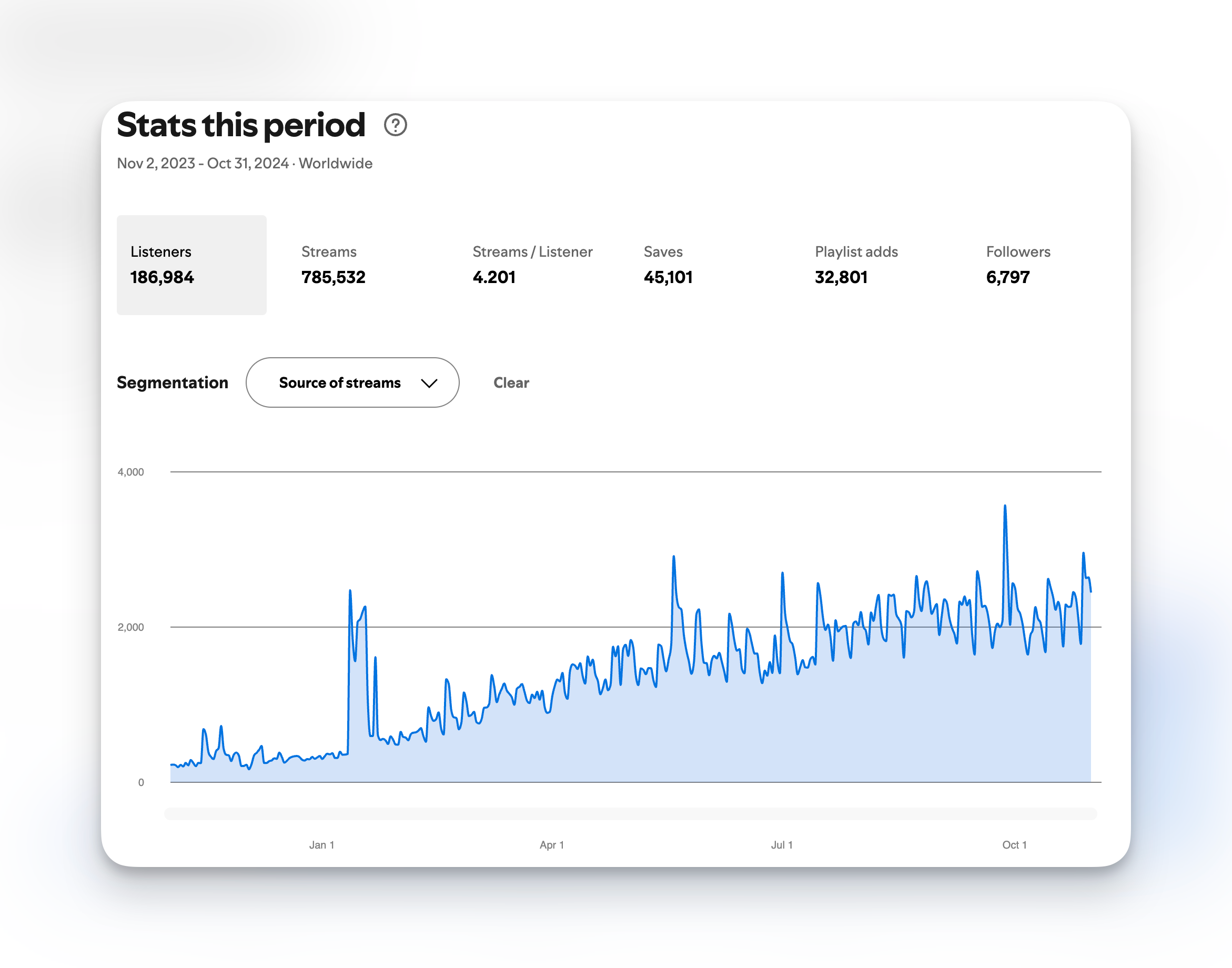Select the Listeners metric card
This screenshot has height=968, width=1232.
click(x=191, y=265)
